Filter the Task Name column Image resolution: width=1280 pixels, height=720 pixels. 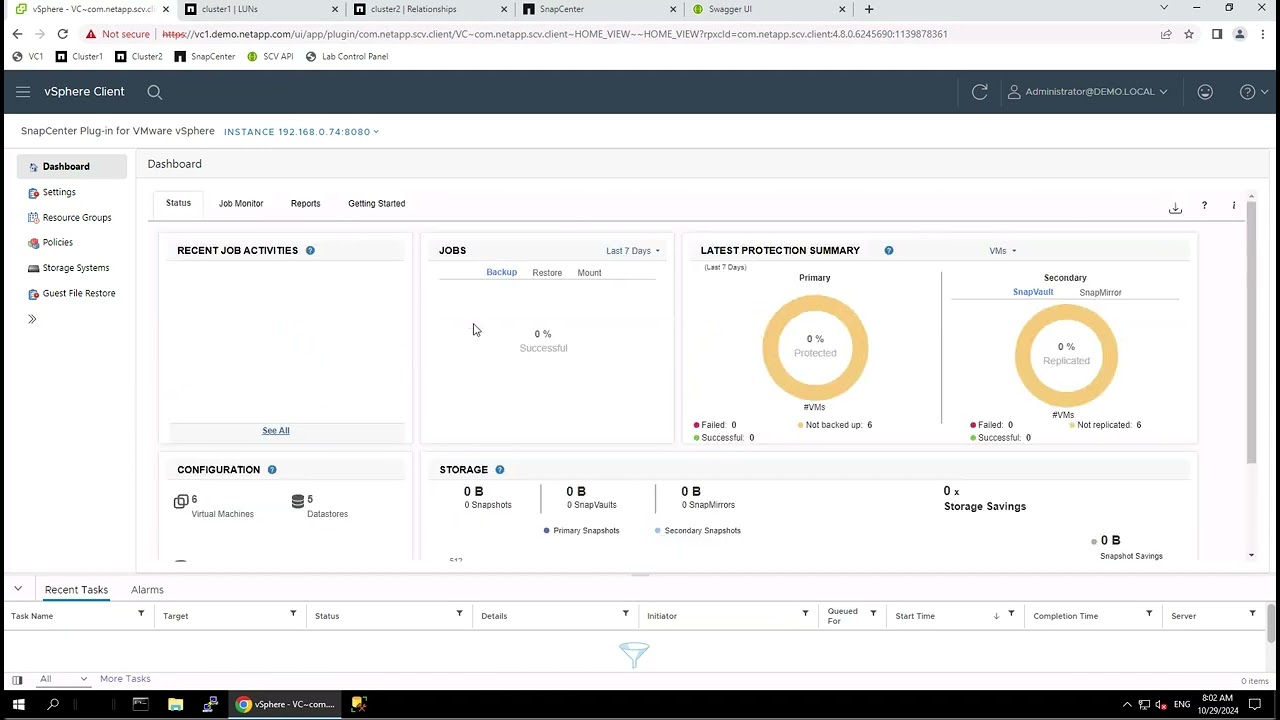[141, 613]
